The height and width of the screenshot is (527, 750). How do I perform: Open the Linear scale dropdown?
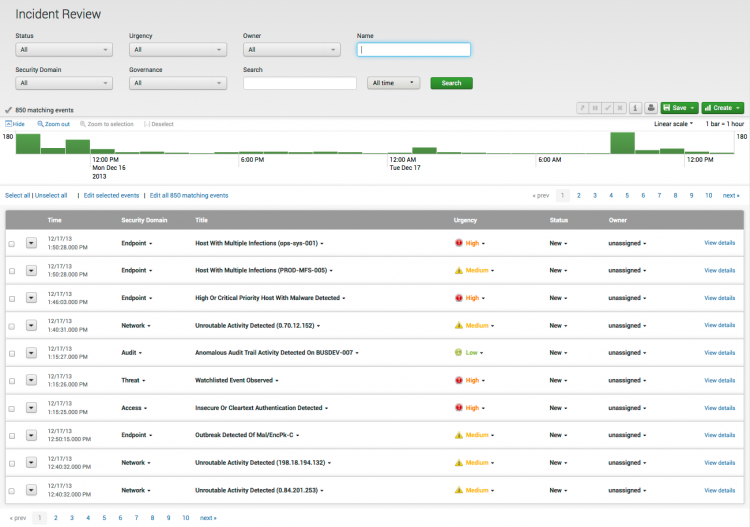pyautogui.click(x=673, y=124)
